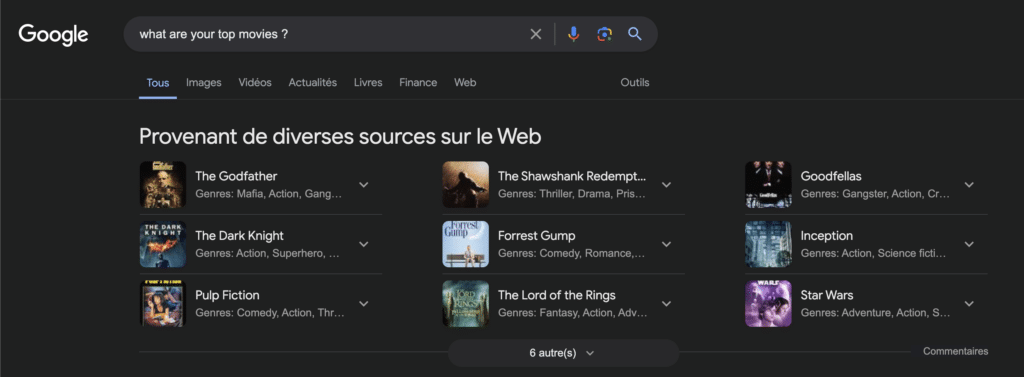Clear the search query with the X icon

click(x=536, y=35)
